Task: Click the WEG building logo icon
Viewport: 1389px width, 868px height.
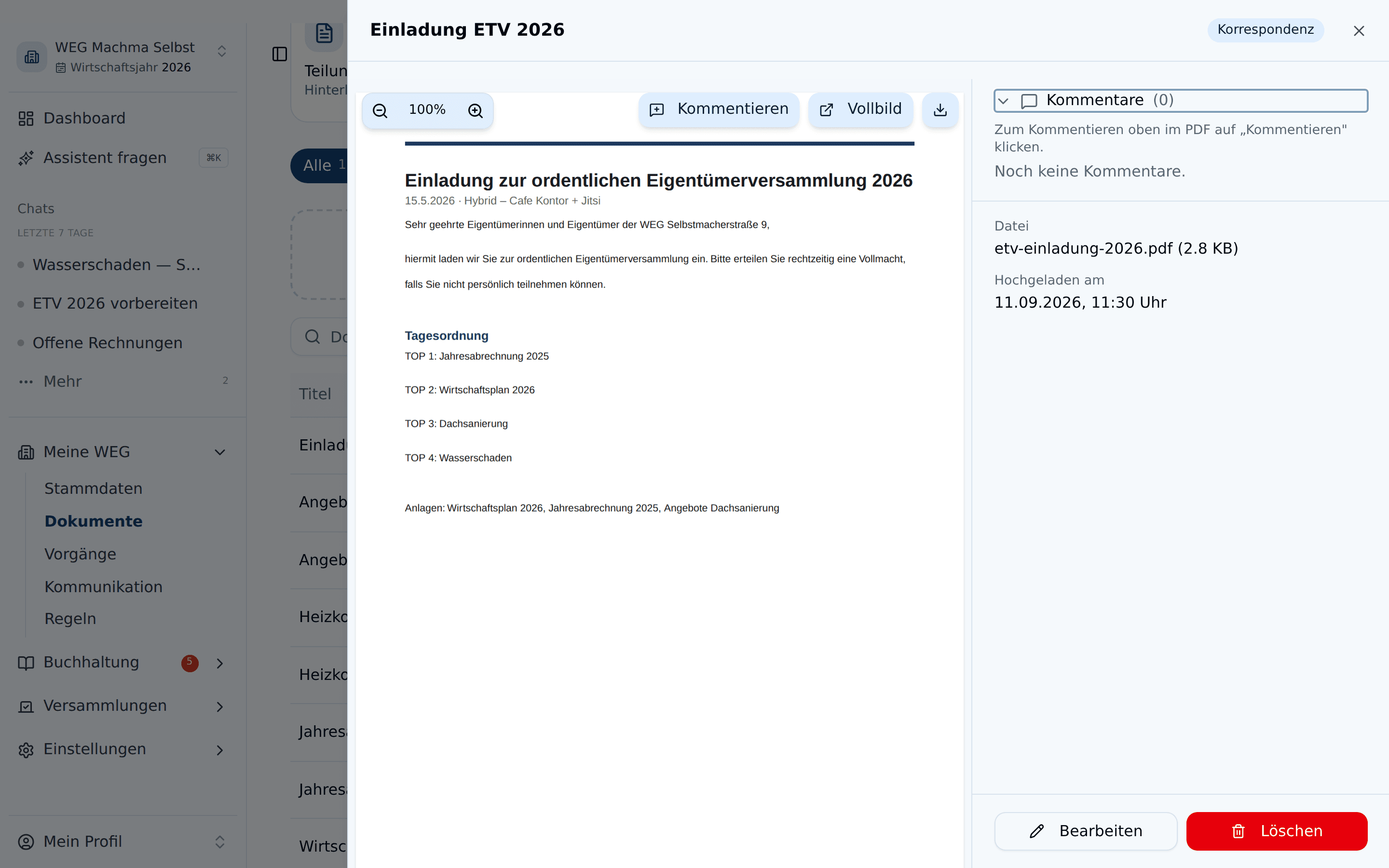Action: (x=31, y=57)
